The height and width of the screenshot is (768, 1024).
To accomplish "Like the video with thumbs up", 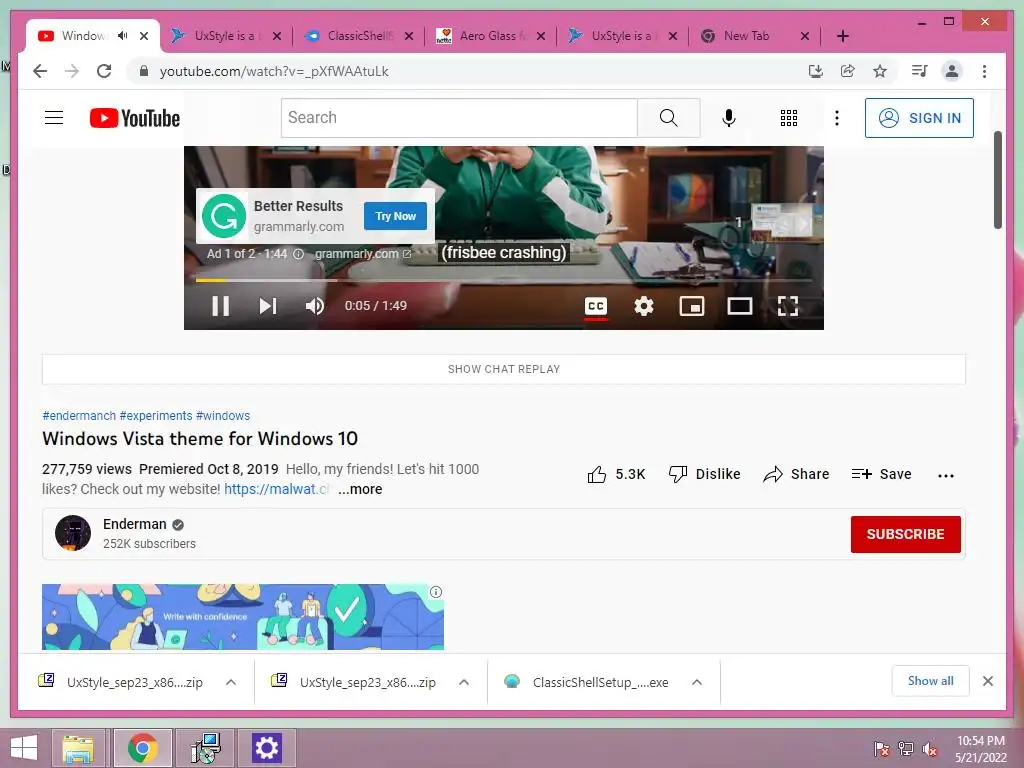I will click(616, 474).
